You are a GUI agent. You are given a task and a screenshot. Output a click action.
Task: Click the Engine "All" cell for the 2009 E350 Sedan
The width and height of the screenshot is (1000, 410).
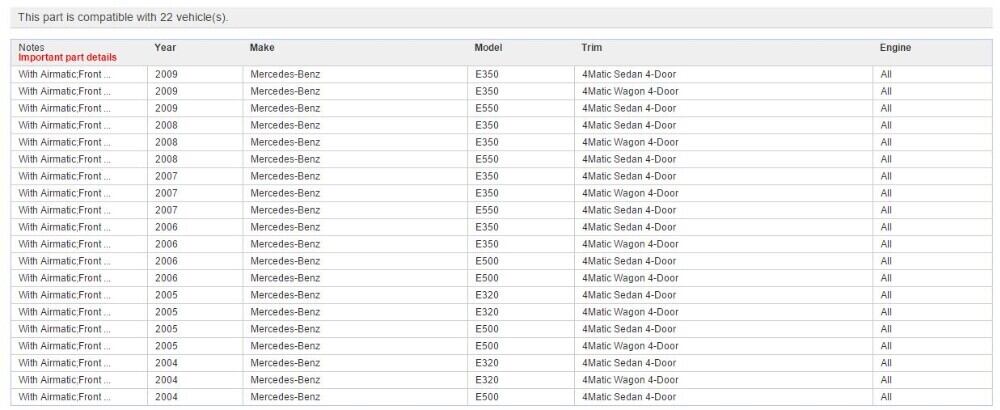coord(886,74)
